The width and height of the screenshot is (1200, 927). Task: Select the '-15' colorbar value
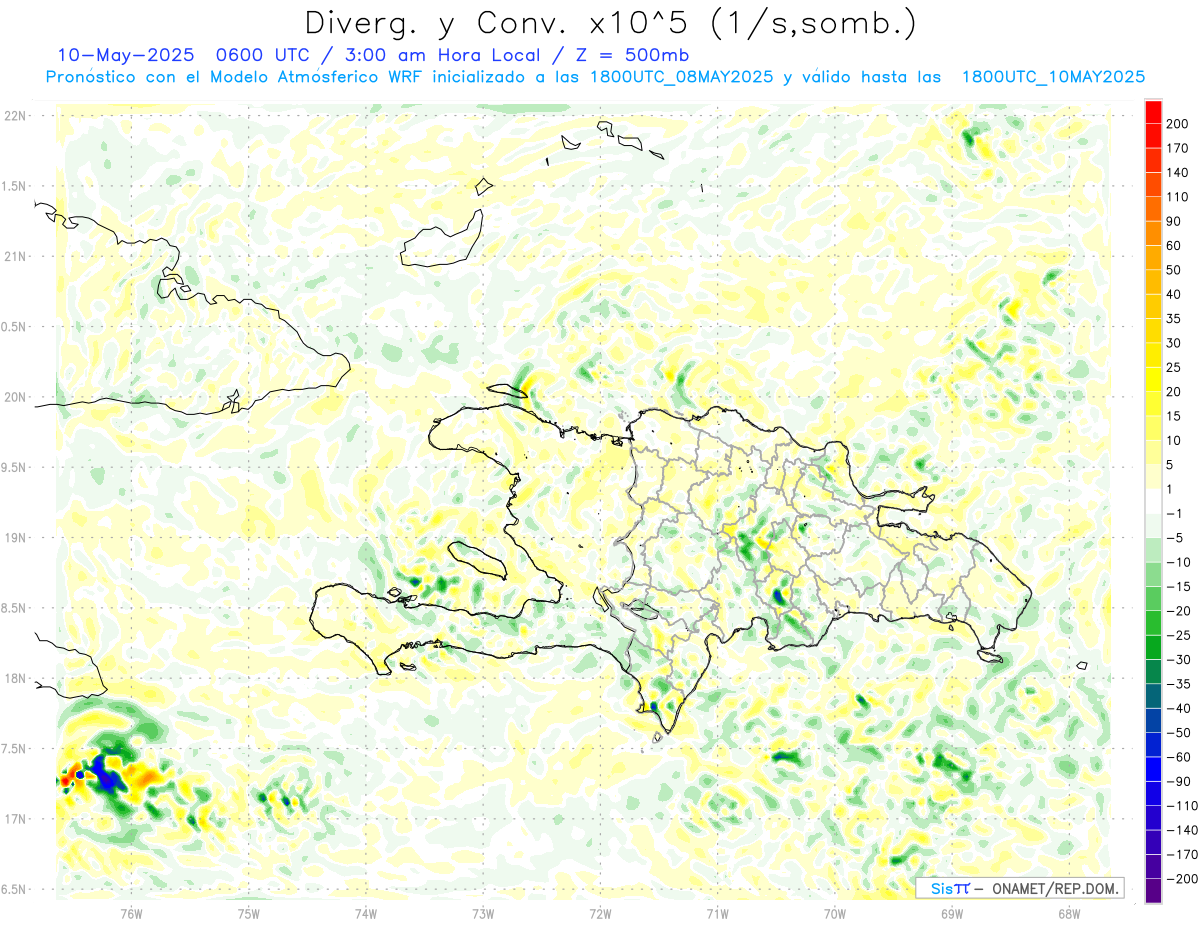coord(1178,587)
